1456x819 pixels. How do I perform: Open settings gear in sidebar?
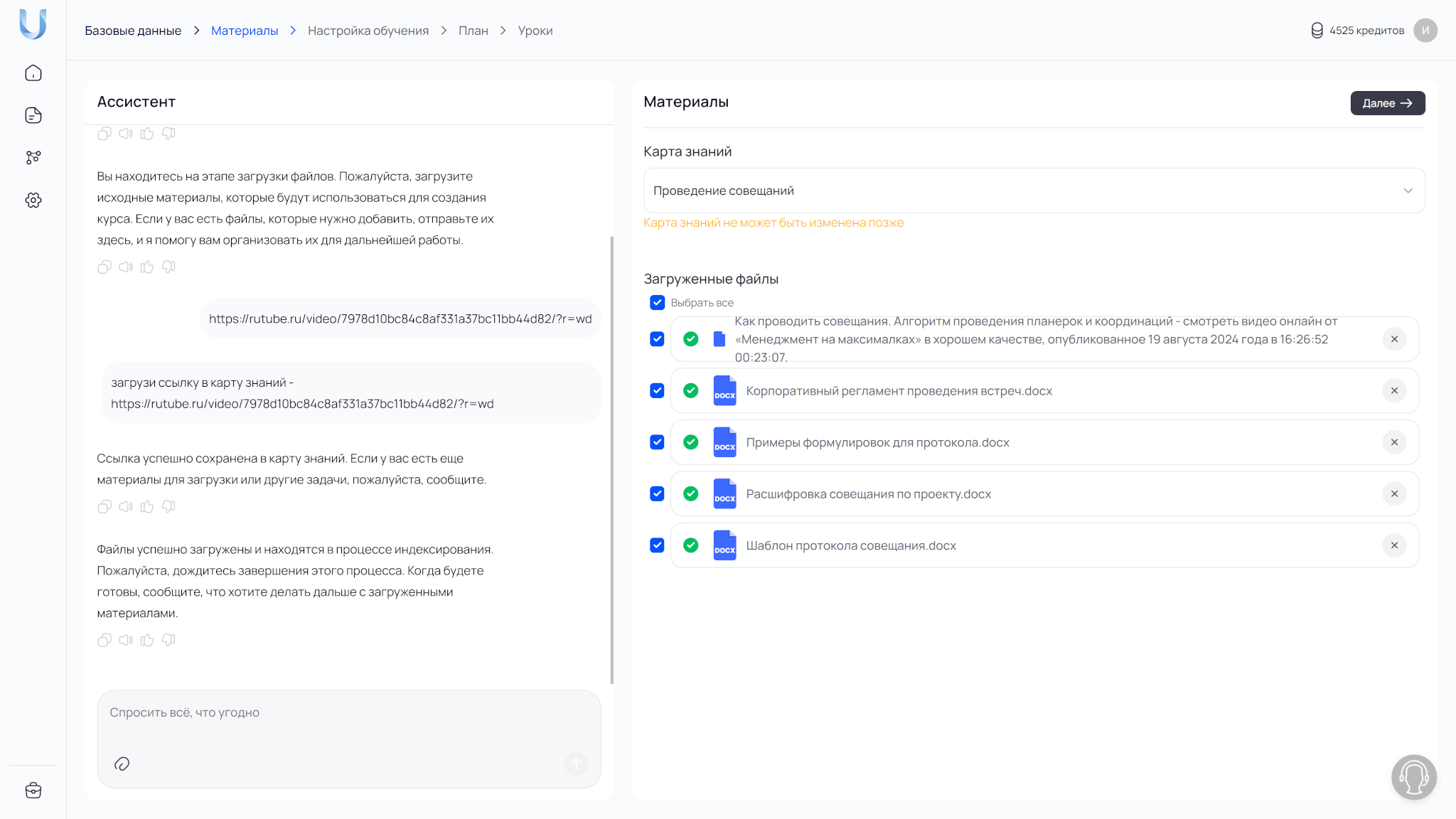(x=33, y=200)
